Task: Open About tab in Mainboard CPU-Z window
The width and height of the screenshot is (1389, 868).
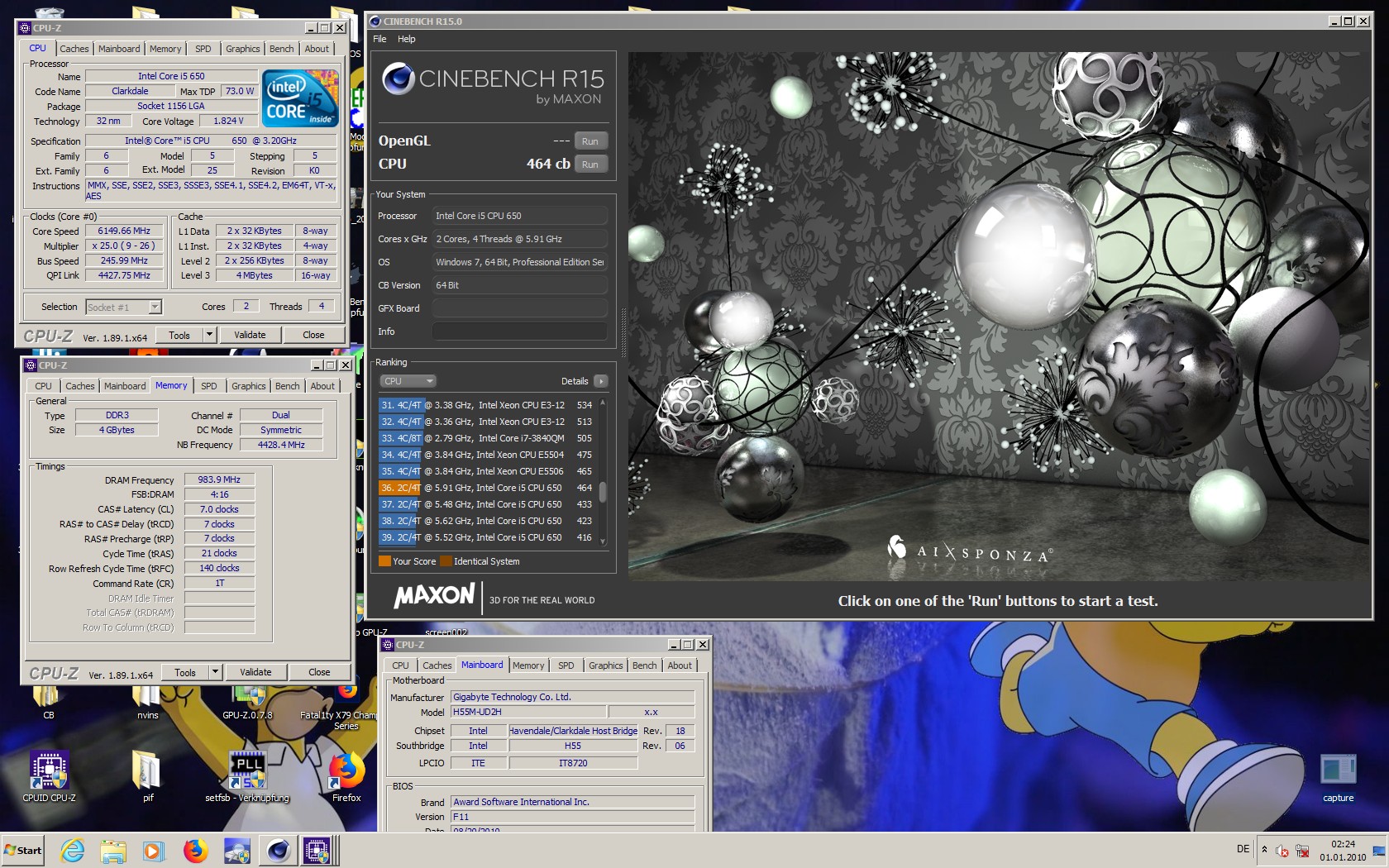Action: tap(680, 665)
